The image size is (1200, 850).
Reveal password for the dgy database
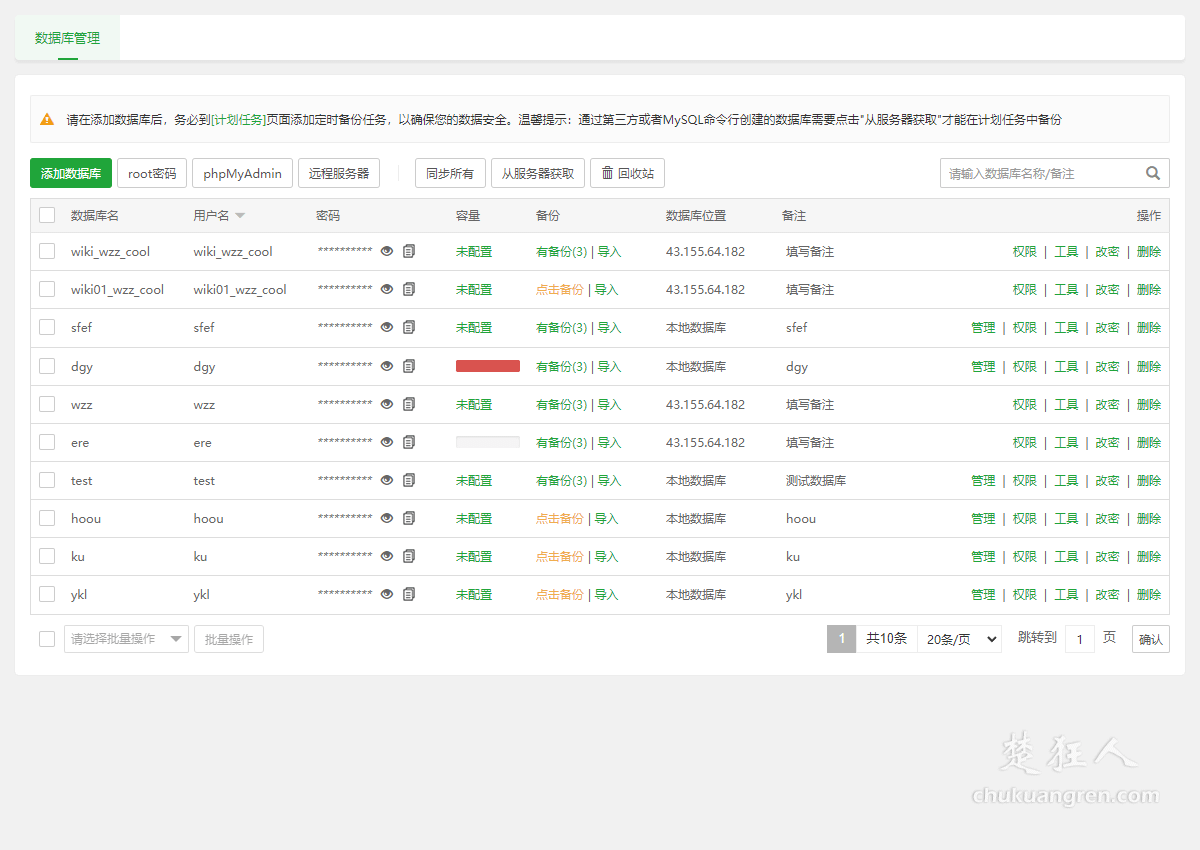click(x=387, y=366)
